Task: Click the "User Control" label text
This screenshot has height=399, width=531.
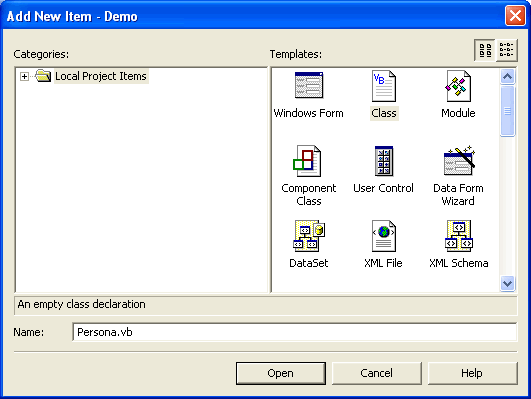Action: (x=383, y=188)
